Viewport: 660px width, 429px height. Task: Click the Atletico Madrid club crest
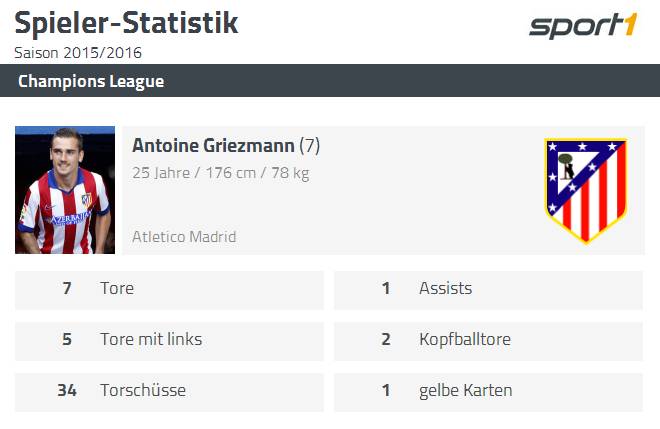(x=586, y=191)
